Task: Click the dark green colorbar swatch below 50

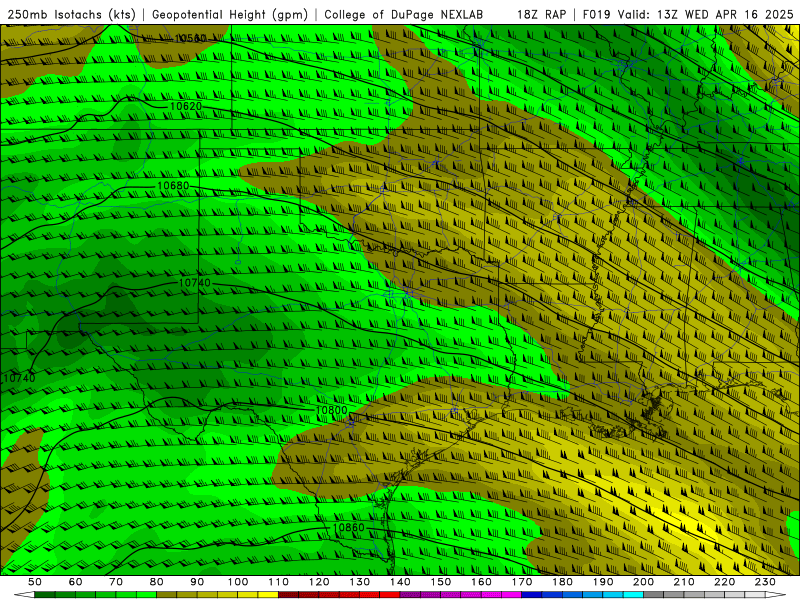Action: [45, 595]
